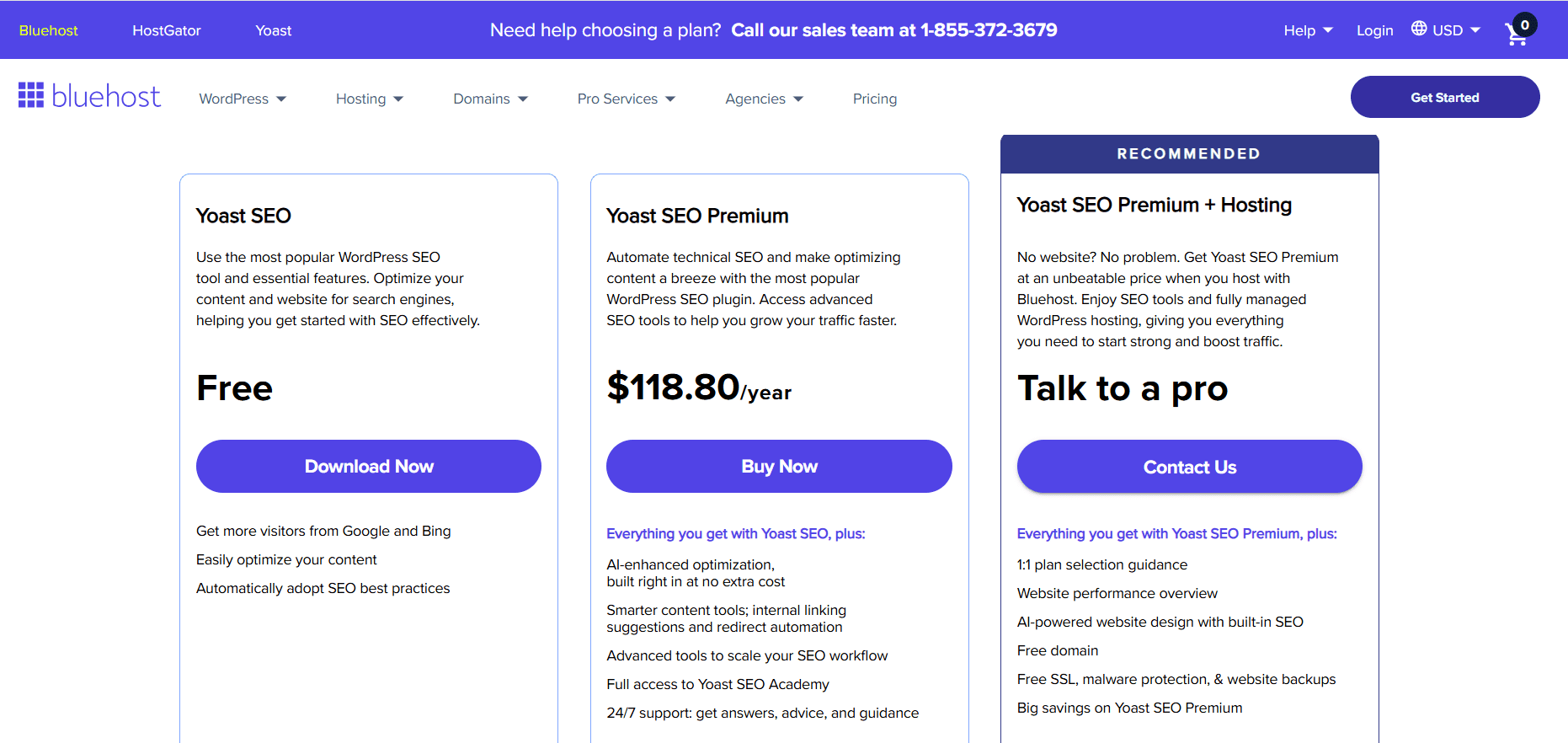Switch to the HostGator brand tab
Viewport: 1568px width, 743px height.
[x=166, y=29]
